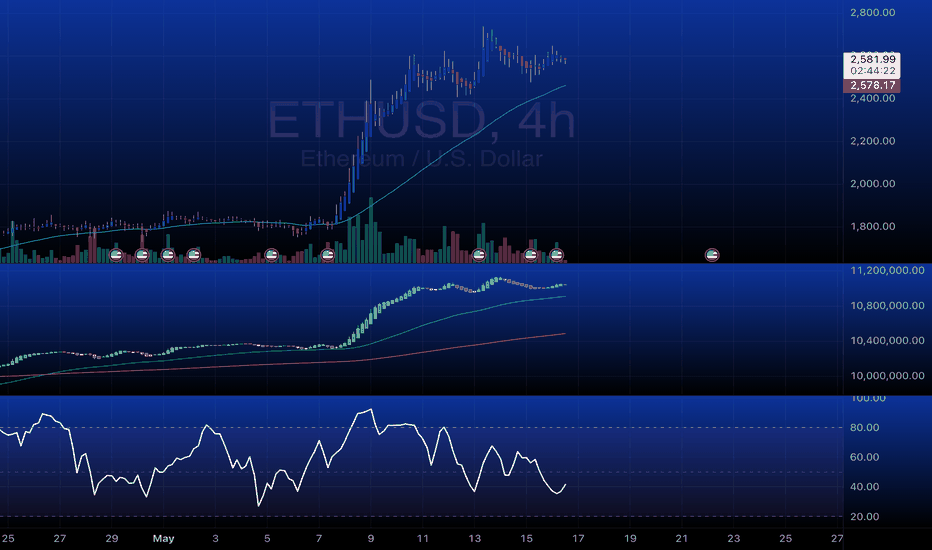Image resolution: width=932 pixels, height=550 pixels.
Task: Click the 10,000,000.00 axis label
Action: coord(887,376)
